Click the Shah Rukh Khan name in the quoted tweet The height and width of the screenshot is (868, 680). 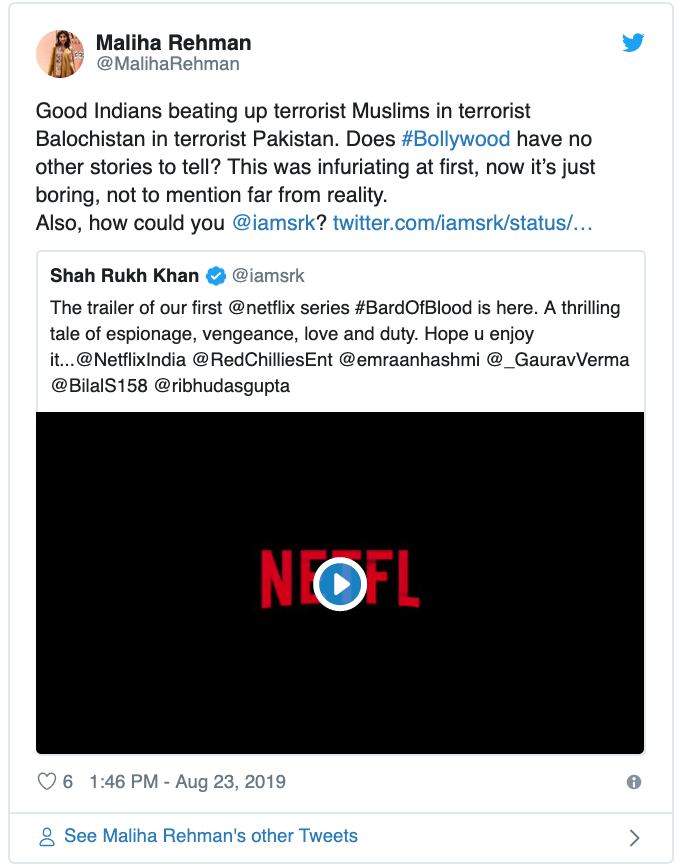pyautogui.click(x=125, y=276)
